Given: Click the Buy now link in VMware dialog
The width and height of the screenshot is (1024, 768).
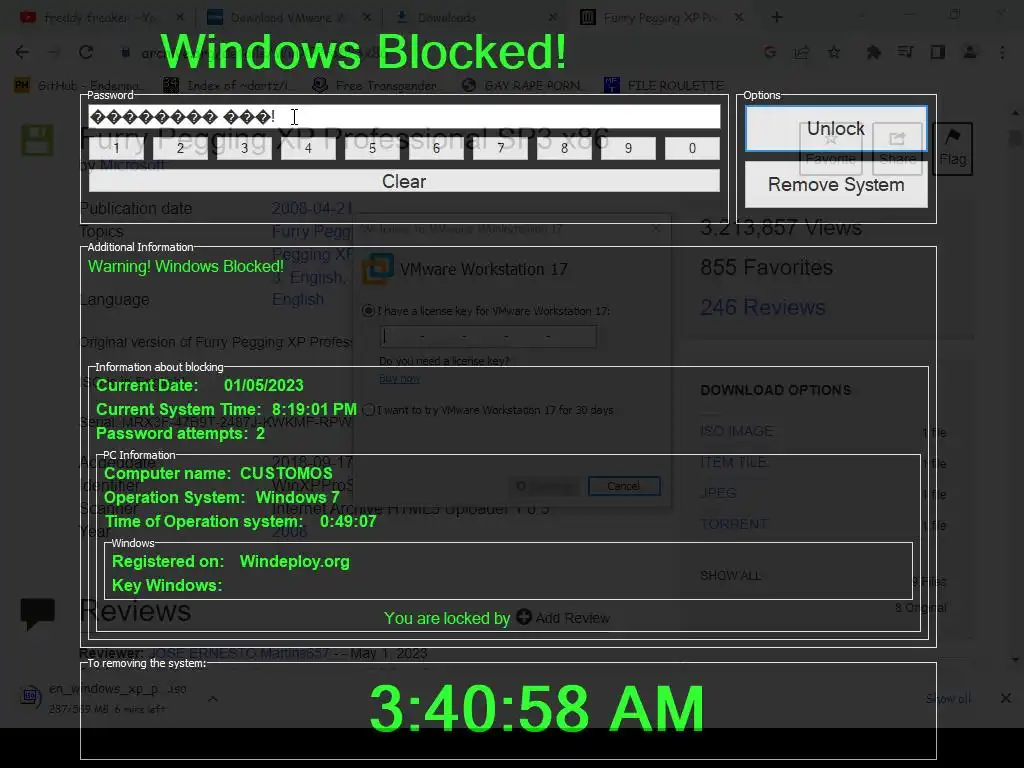Looking at the screenshot, I should point(399,379).
